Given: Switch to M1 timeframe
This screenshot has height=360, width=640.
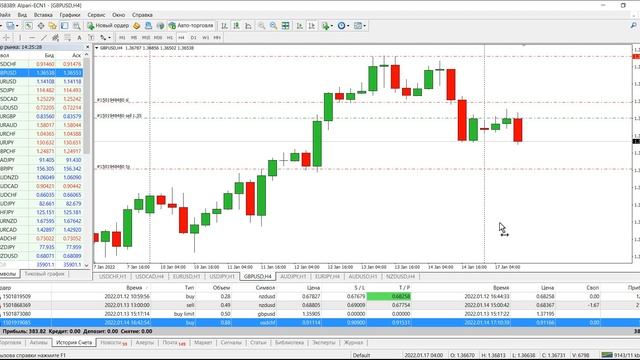Looking at the screenshot, I should 122,38.
